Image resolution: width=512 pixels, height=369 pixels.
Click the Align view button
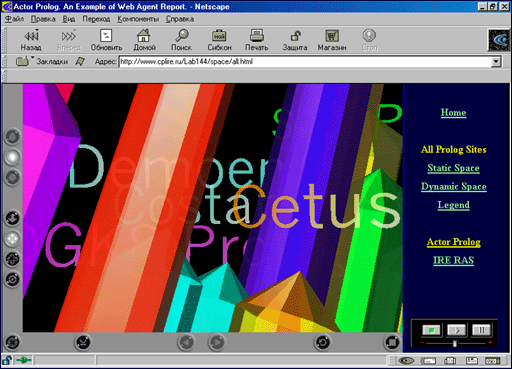[x=83, y=342]
